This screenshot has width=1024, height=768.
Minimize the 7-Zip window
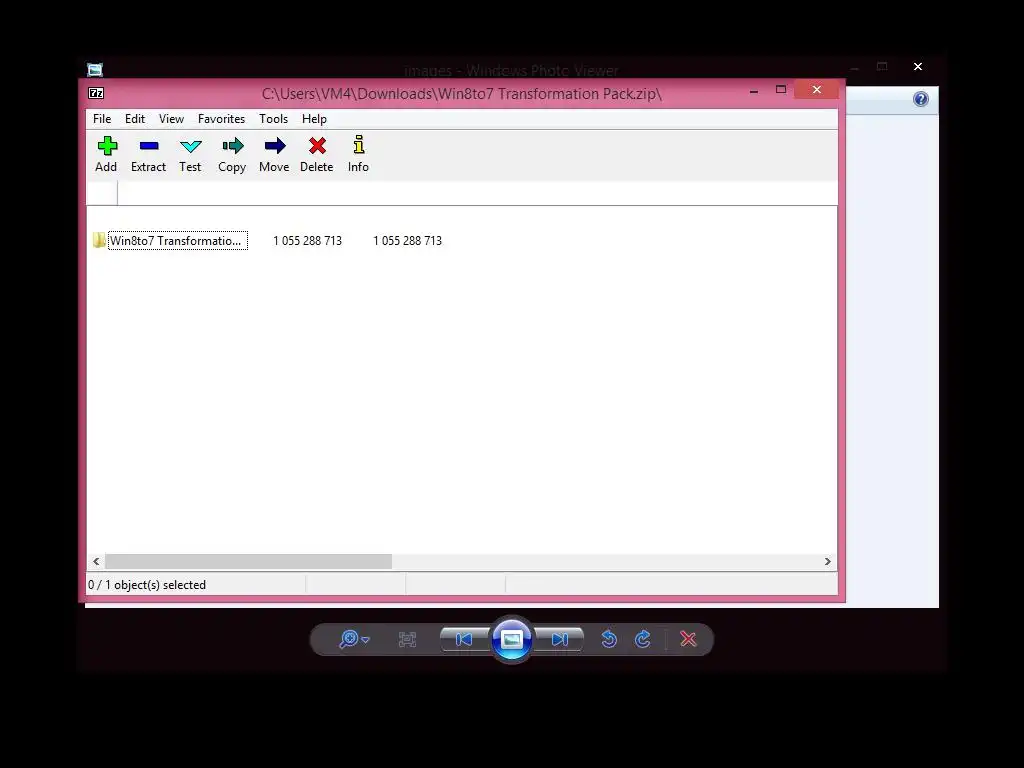(x=754, y=91)
